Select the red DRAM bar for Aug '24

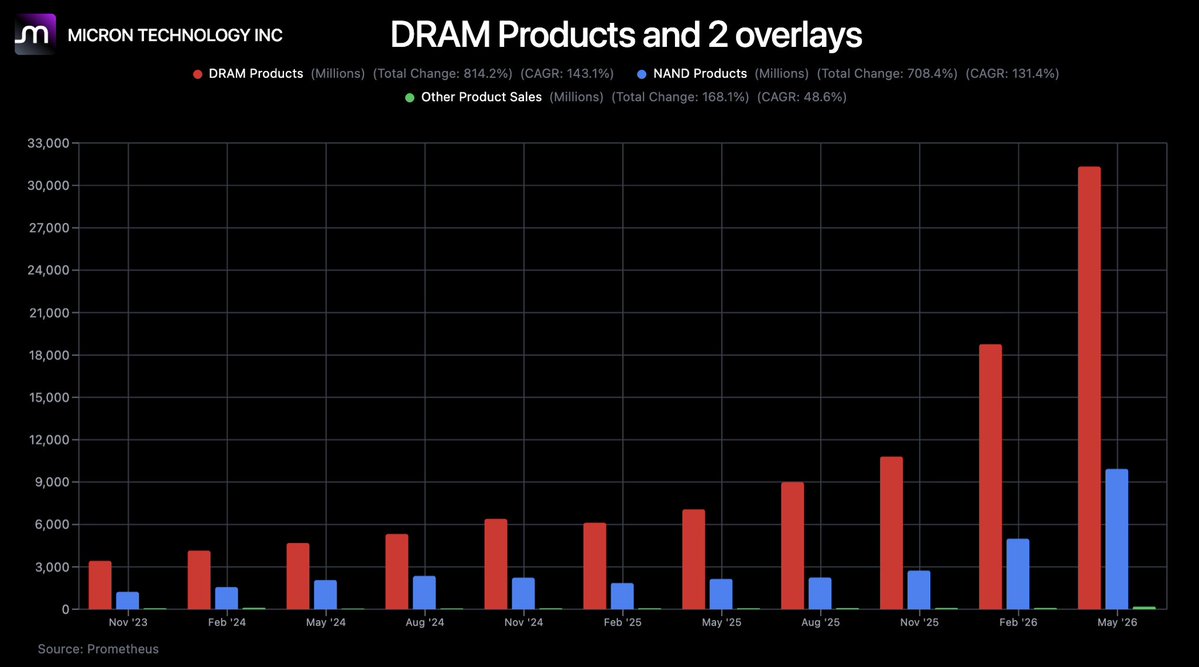click(x=397, y=571)
